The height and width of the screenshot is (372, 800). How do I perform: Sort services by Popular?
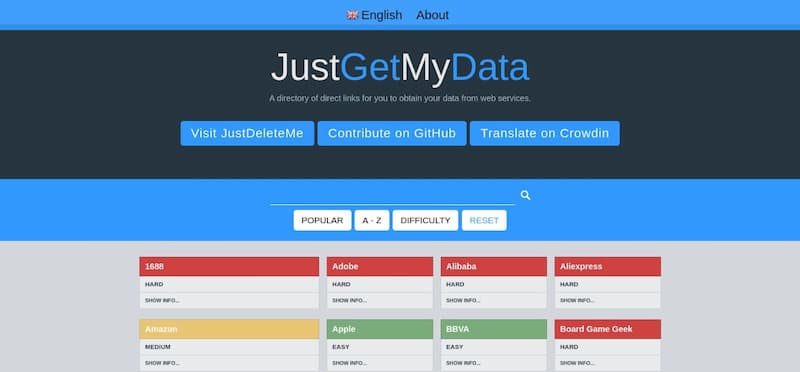click(322, 220)
